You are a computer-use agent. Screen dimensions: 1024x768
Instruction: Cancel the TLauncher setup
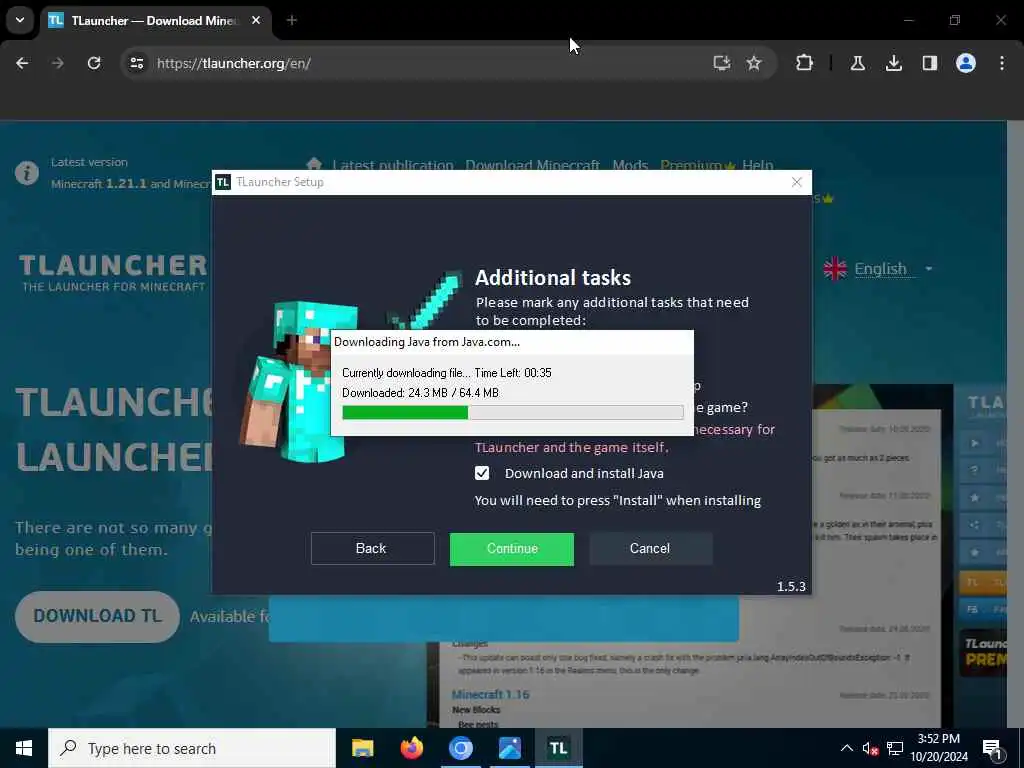650,549
